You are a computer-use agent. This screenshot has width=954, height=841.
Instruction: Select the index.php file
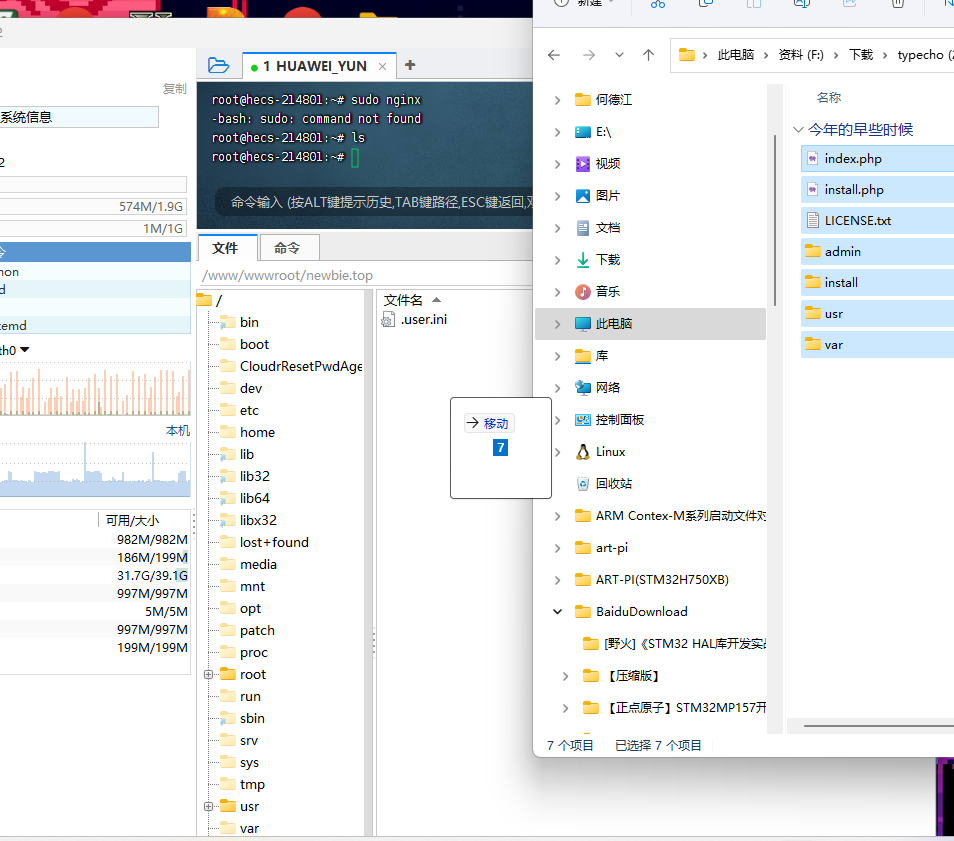click(x=877, y=159)
